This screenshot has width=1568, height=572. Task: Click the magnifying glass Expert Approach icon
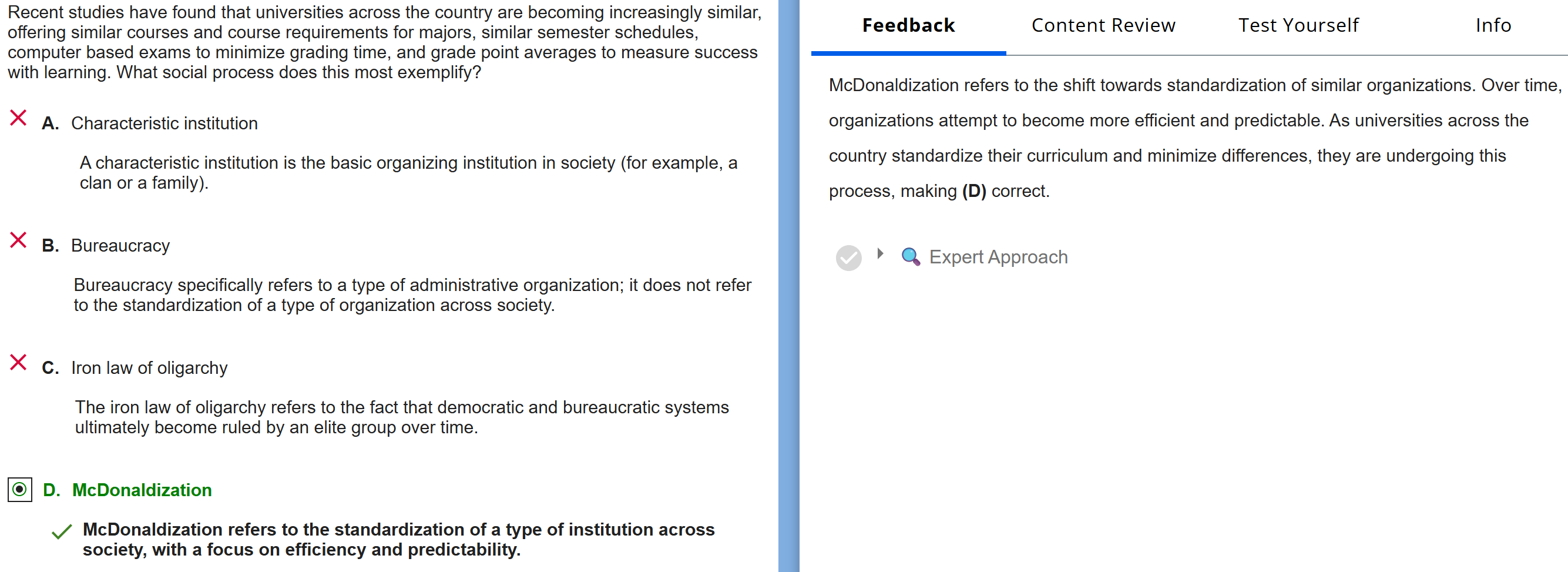(910, 256)
